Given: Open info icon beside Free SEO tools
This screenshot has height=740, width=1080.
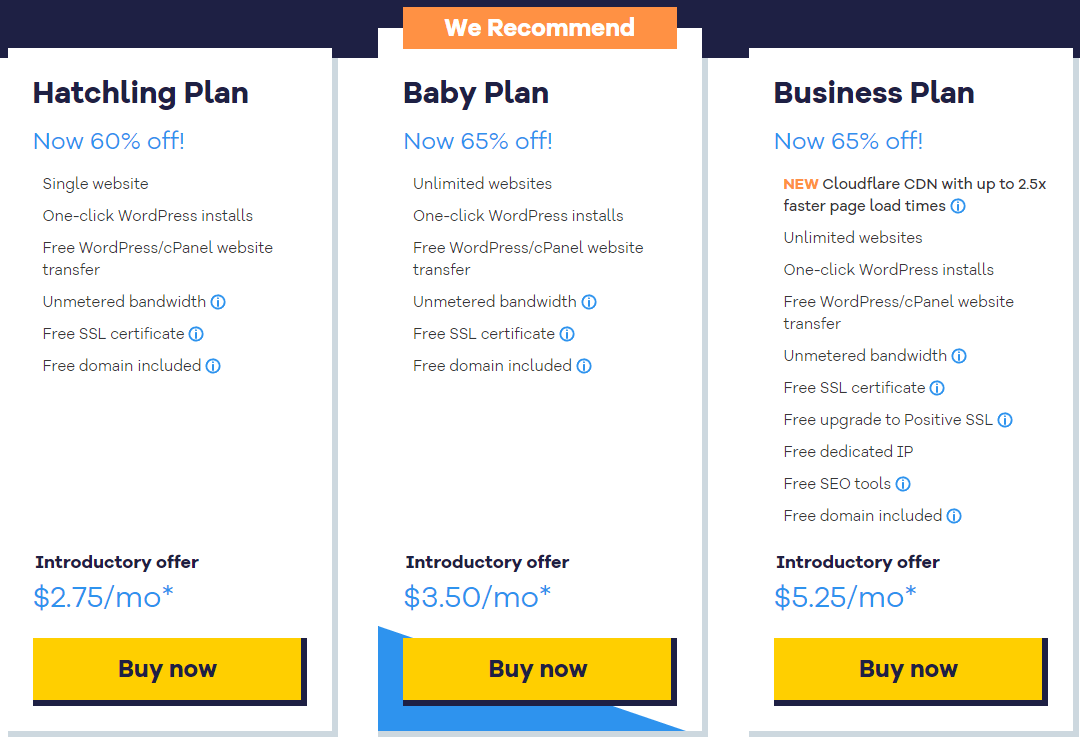Looking at the screenshot, I should (x=903, y=484).
